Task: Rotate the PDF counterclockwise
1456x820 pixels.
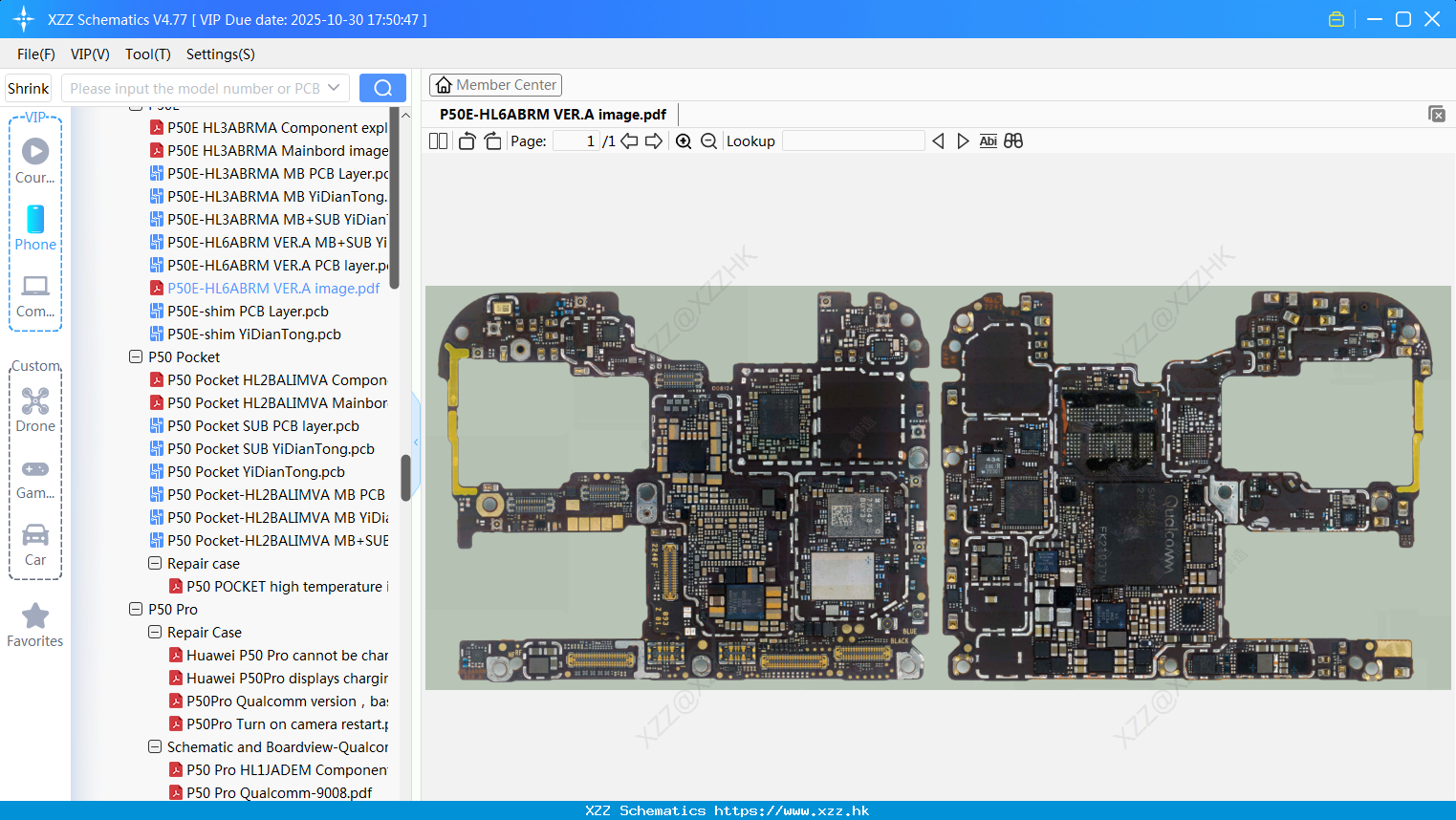Action: [x=467, y=141]
